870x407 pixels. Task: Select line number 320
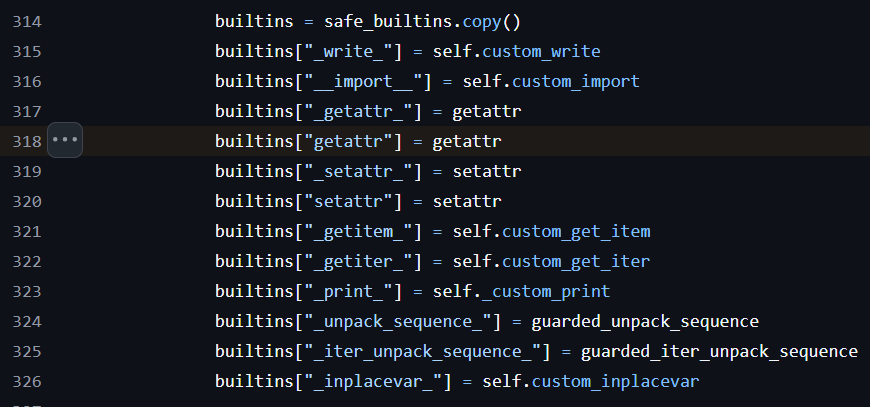point(27,201)
